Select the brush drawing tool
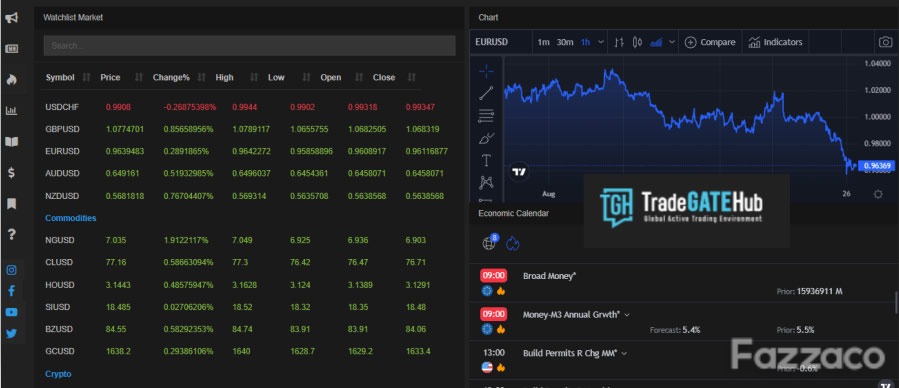The width and height of the screenshot is (899, 388). coord(486,138)
